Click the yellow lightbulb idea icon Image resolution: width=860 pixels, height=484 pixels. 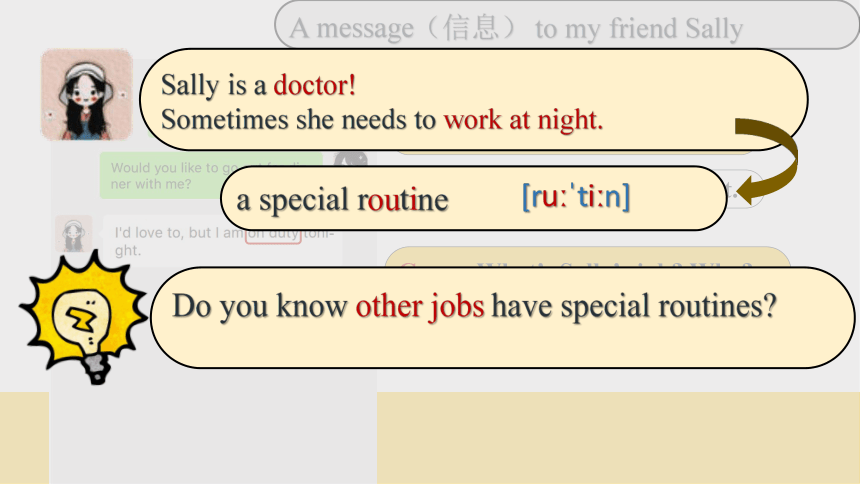coord(83,318)
